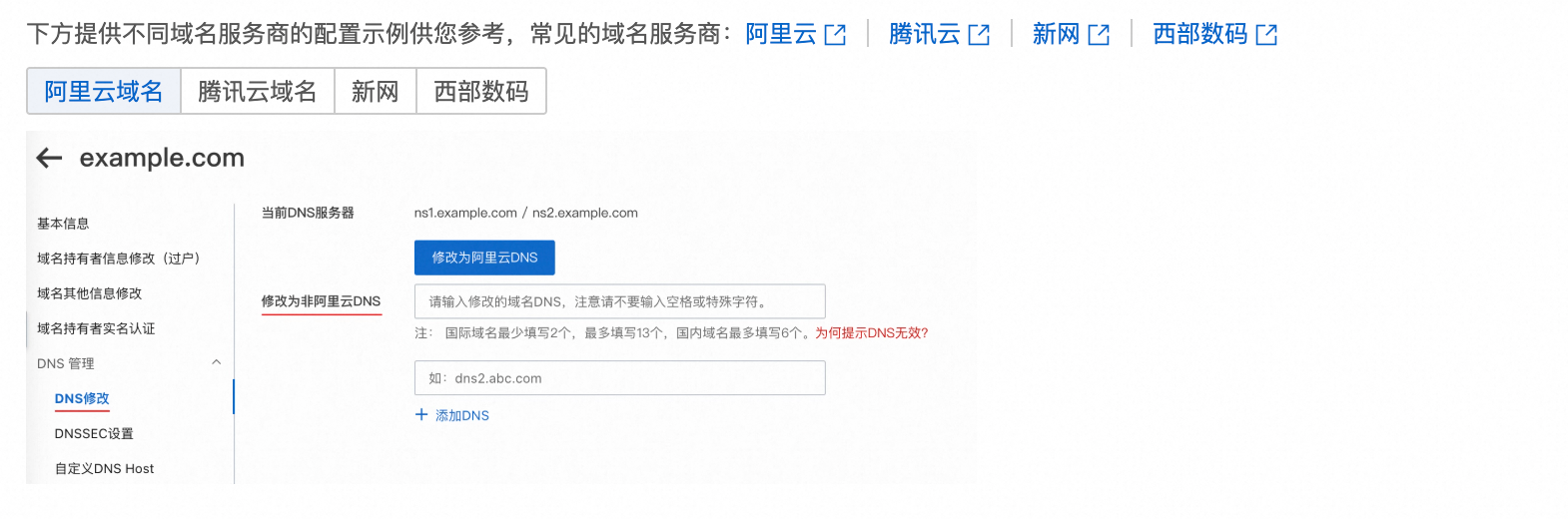Open external-link icon next to 新网
Viewport: 1568px width, 519px height.
point(1099,35)
